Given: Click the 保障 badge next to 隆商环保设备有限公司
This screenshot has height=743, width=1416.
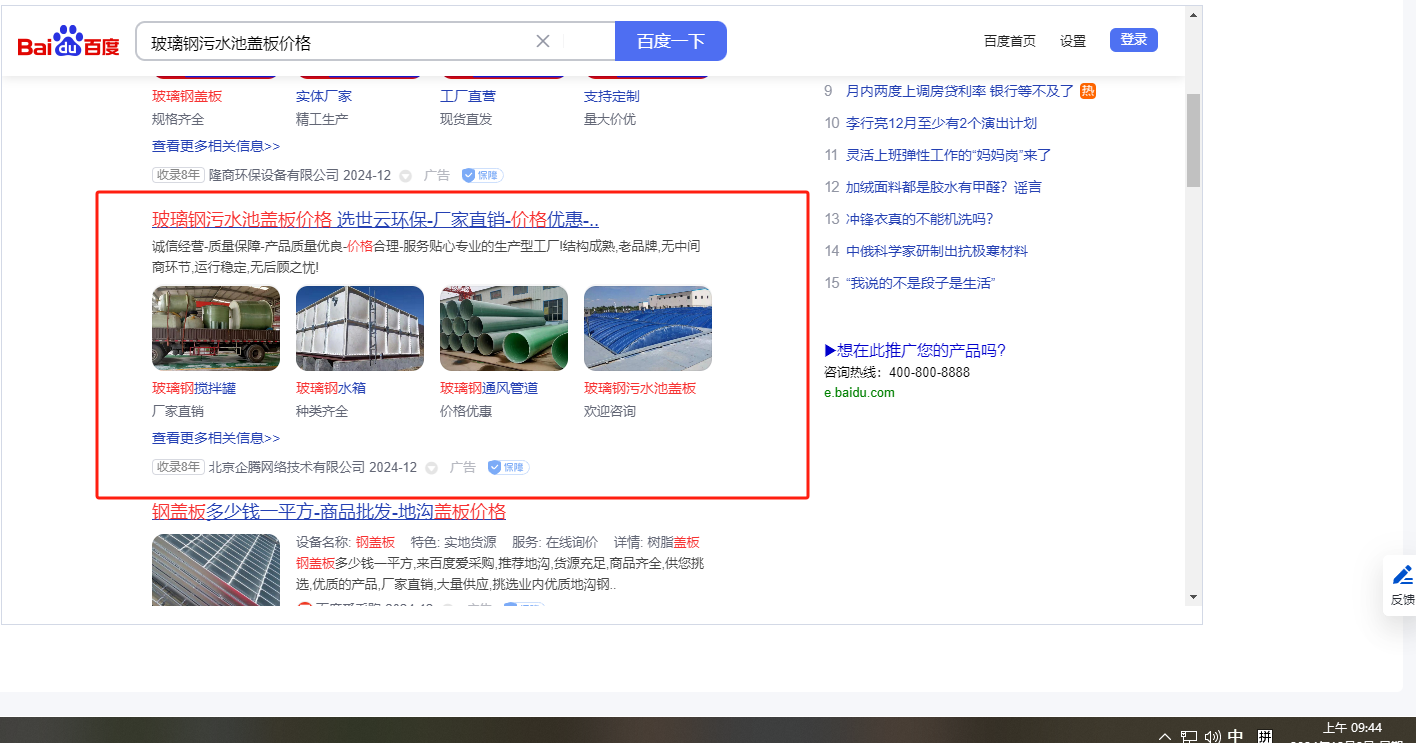Looking at the screenshot, I should (482, 175).
